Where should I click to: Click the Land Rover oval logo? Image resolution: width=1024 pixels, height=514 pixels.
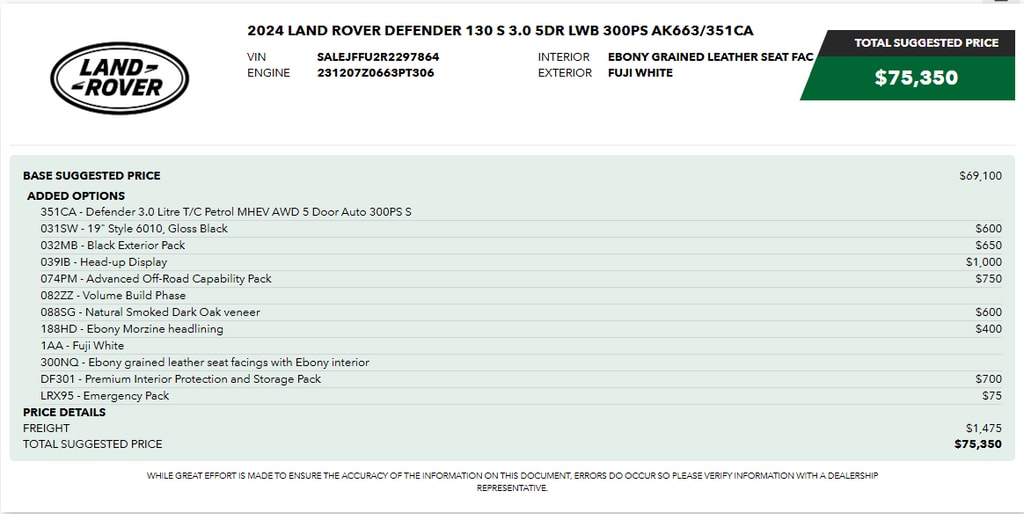120,78
